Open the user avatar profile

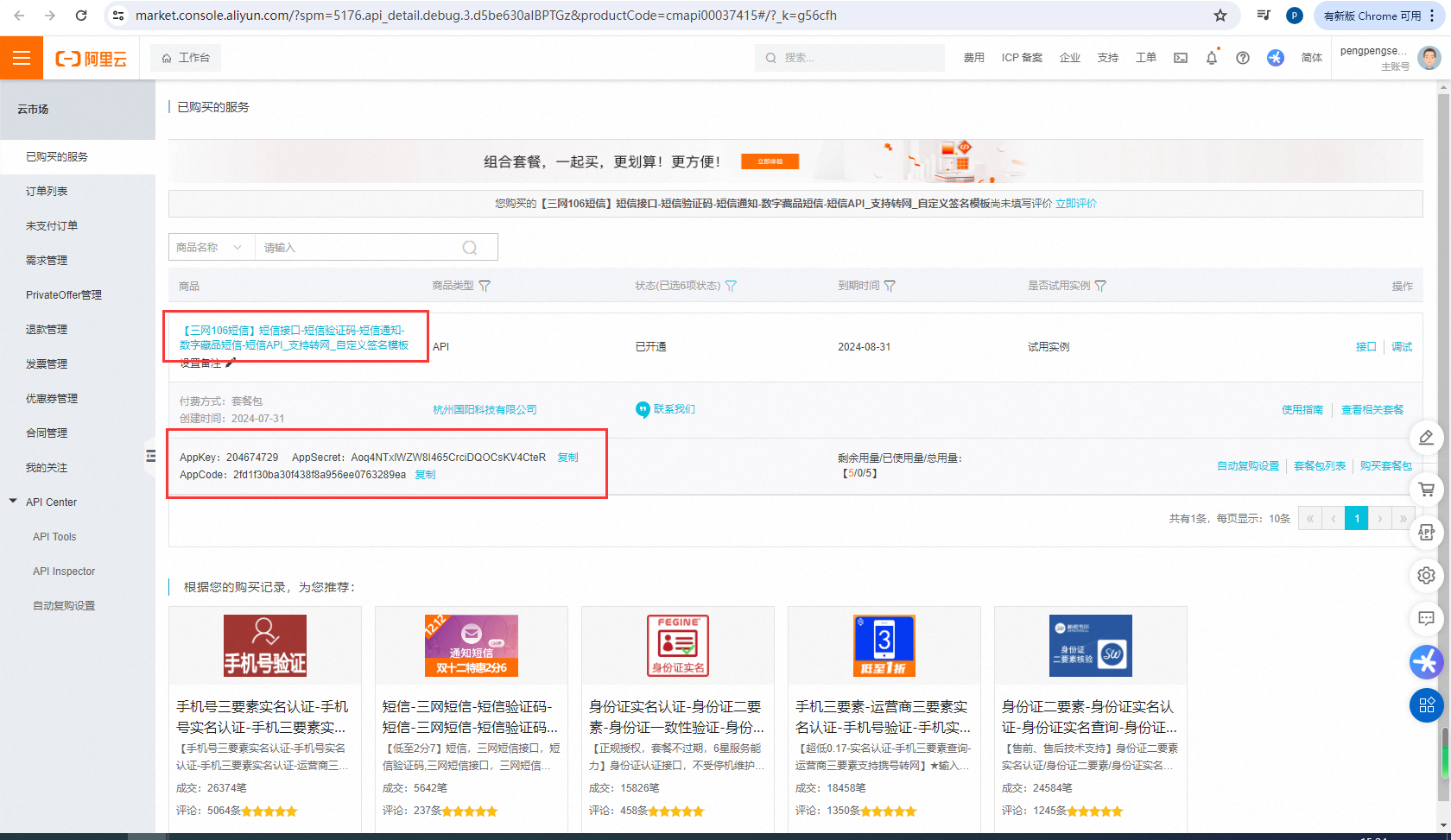pos(1429,58)
